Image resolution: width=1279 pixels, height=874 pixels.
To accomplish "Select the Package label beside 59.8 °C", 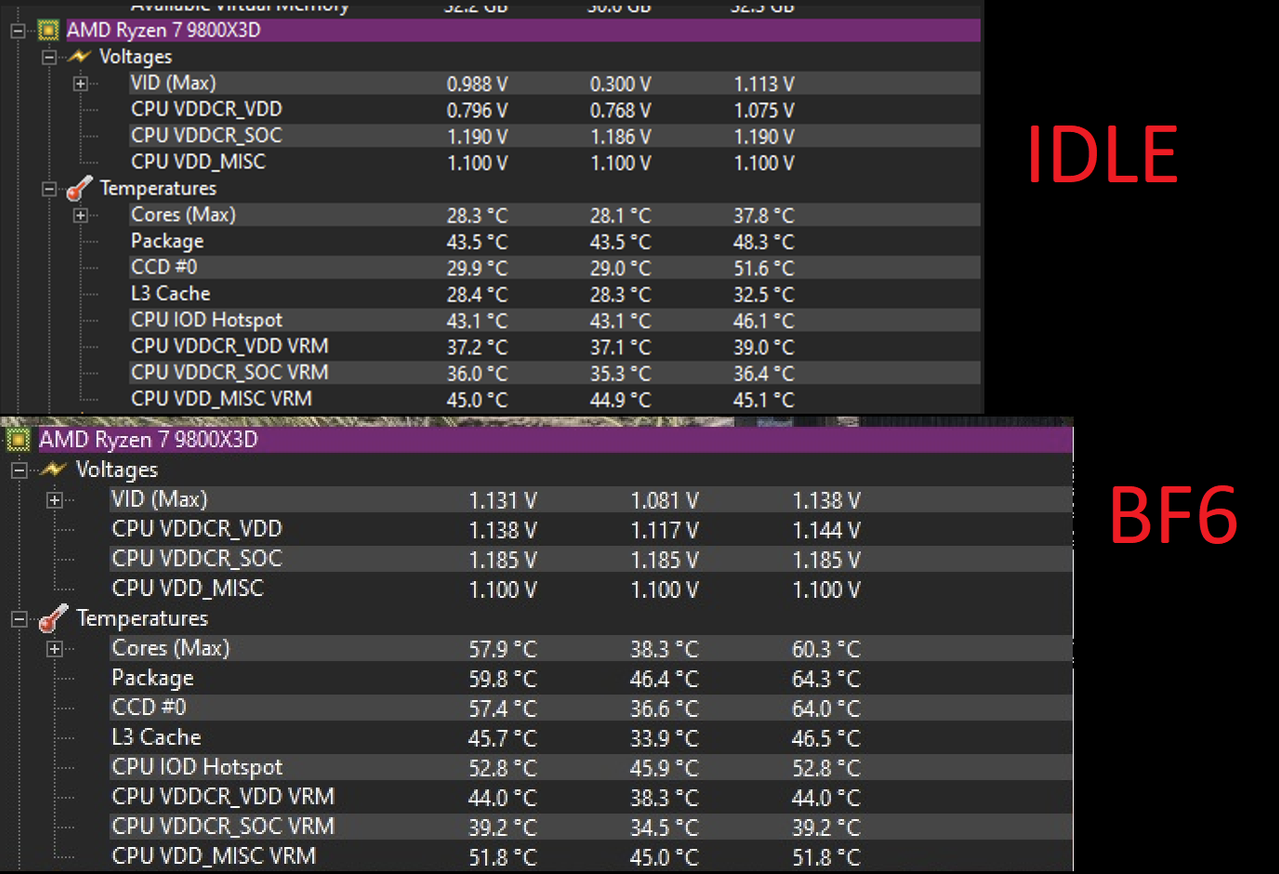I will click(x=153, y=678).
